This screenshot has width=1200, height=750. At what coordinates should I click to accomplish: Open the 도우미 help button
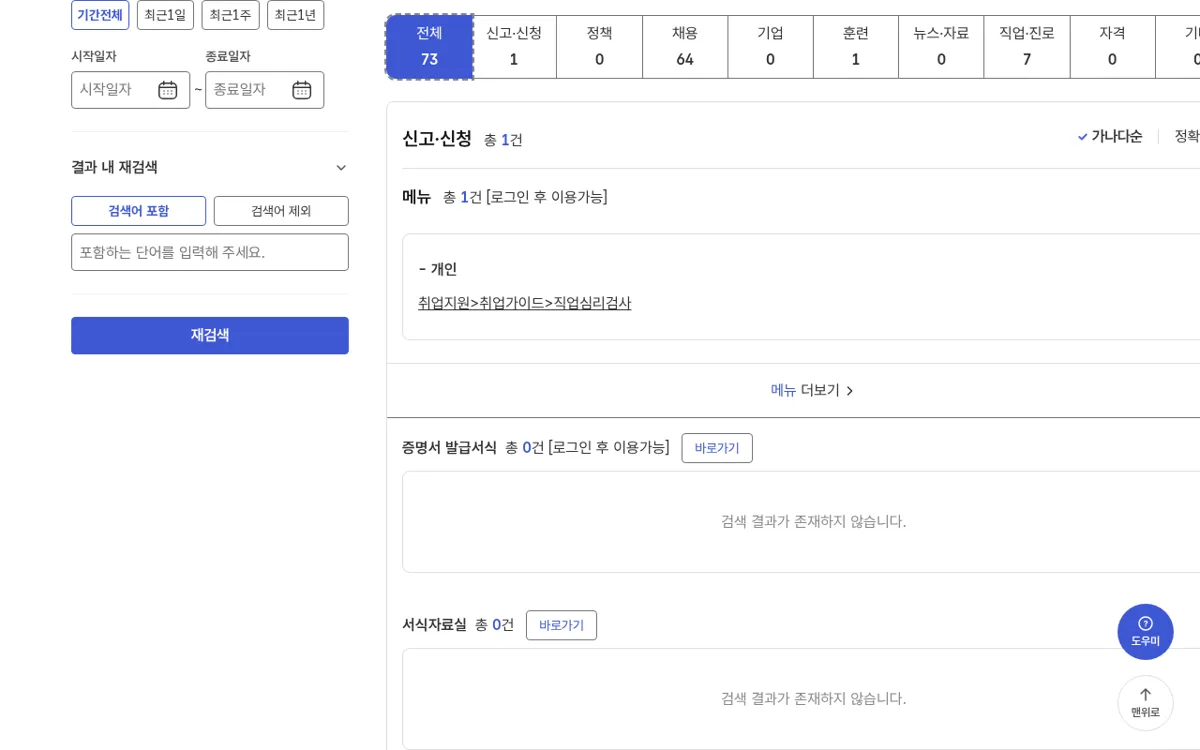pos(1145,631)
